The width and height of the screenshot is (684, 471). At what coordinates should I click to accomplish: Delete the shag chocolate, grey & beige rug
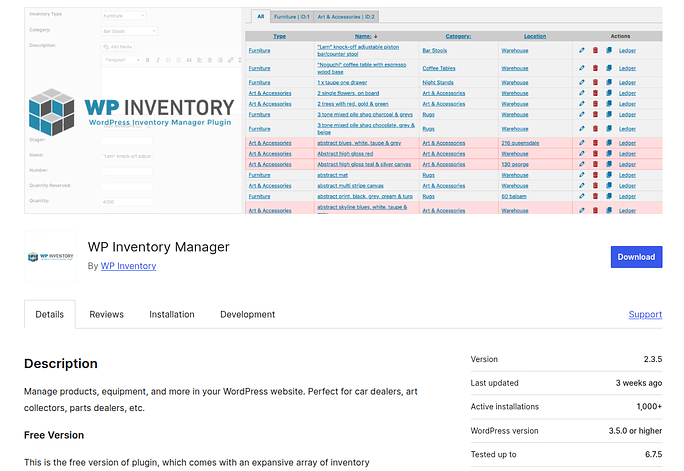(595, 129)
